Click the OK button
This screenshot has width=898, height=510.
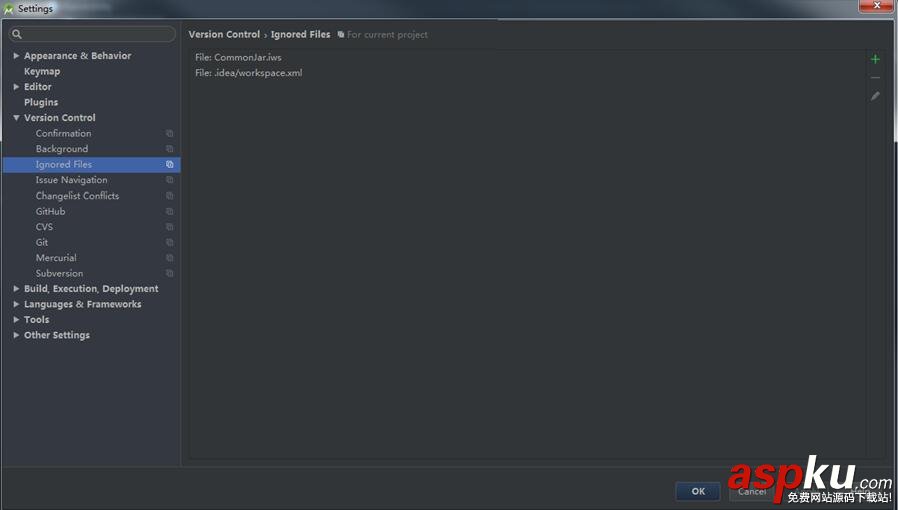(x=698, y=491)
